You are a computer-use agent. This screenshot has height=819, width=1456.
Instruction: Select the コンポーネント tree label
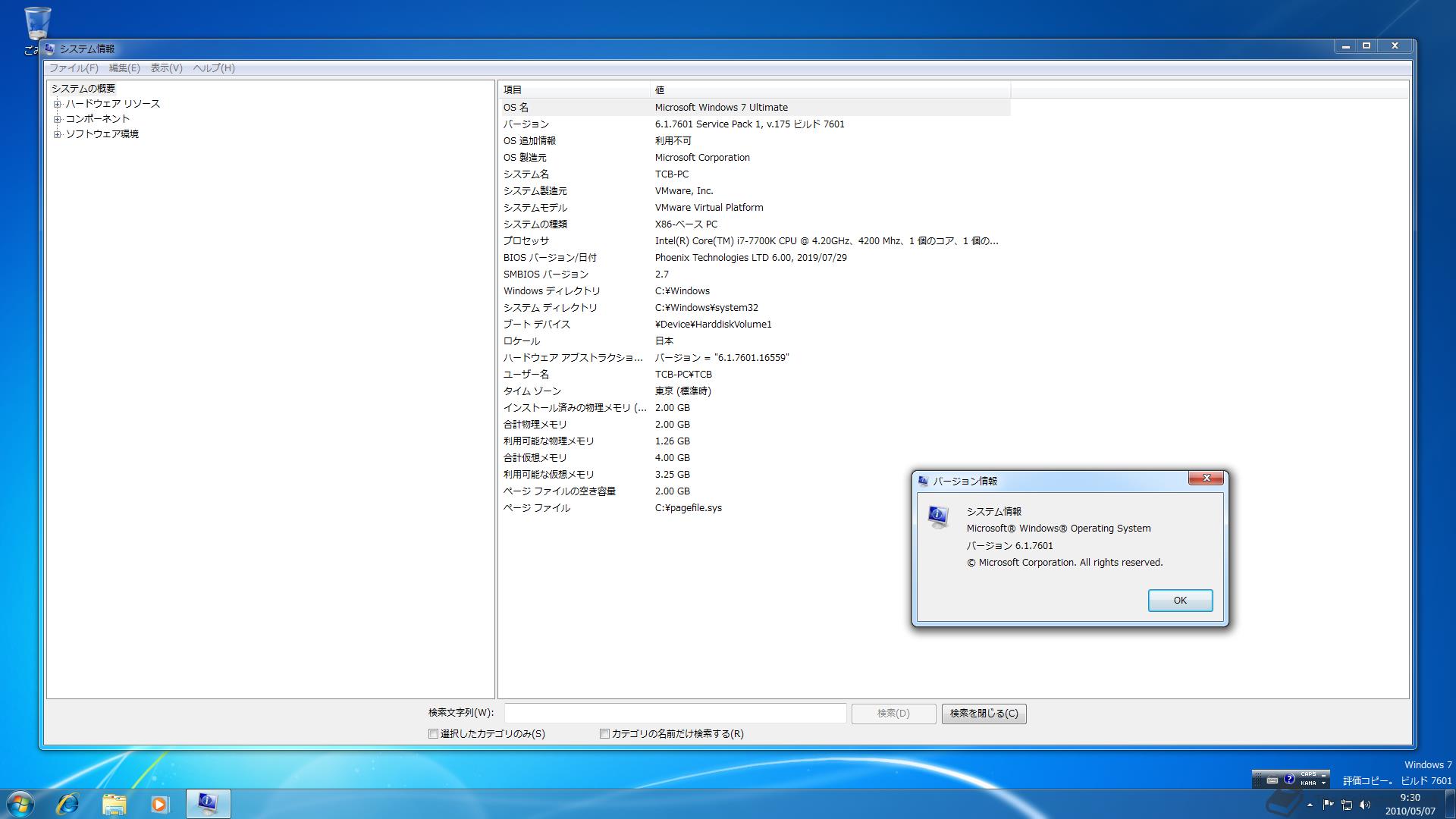click(x=97, y=119)
